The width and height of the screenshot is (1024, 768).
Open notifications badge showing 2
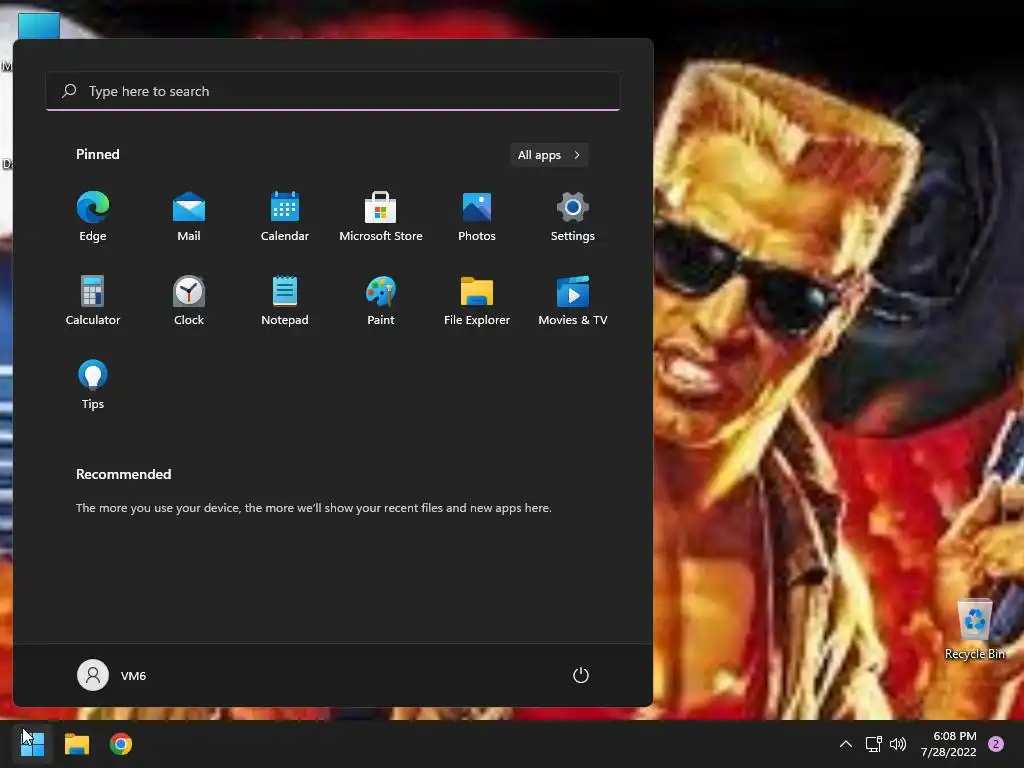point(996,744)
